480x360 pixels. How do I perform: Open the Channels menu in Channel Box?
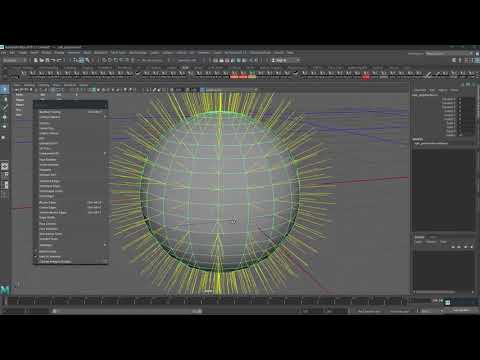tap(420, 90)
